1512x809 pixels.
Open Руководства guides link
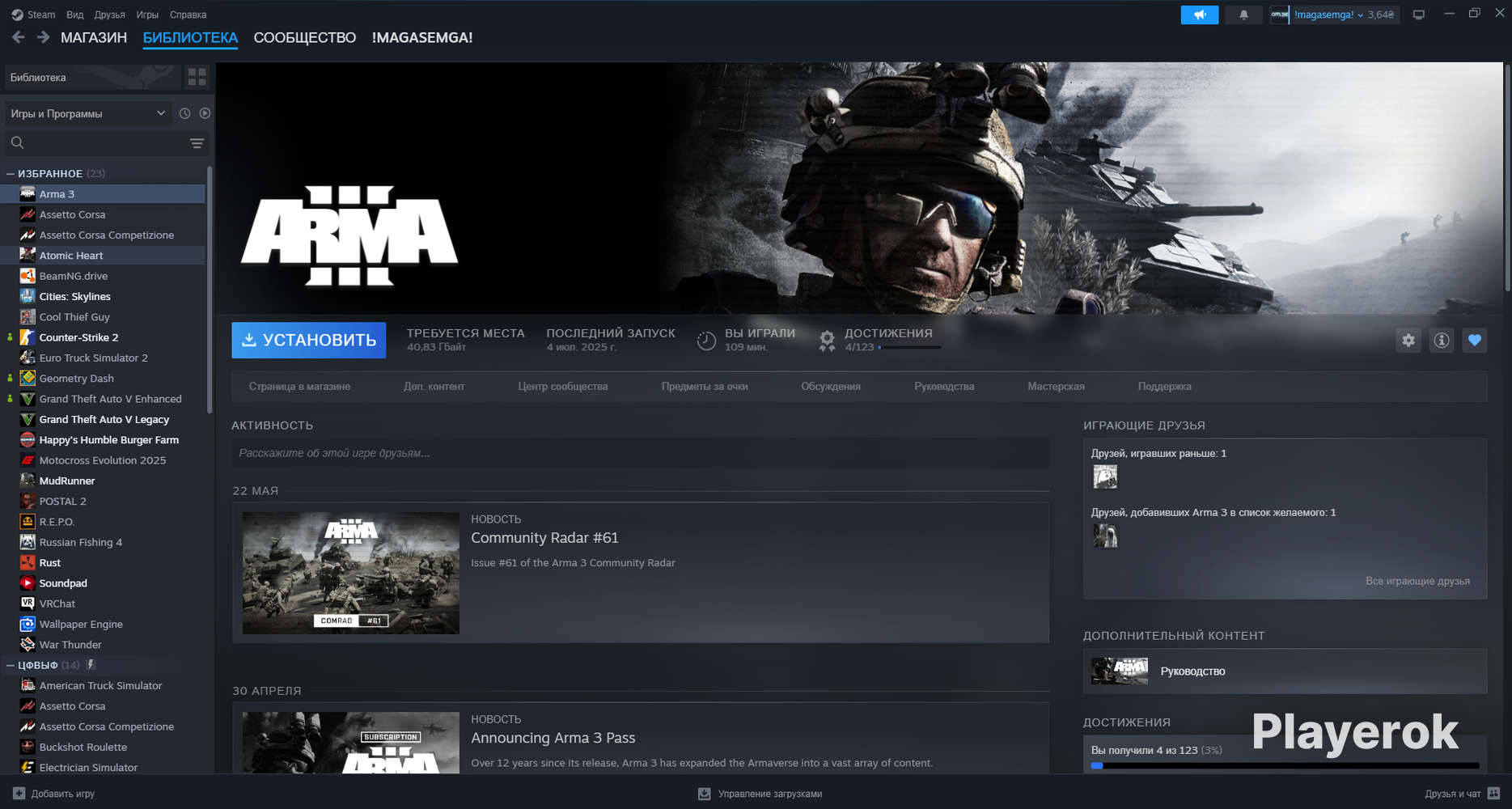click(944, 387)
